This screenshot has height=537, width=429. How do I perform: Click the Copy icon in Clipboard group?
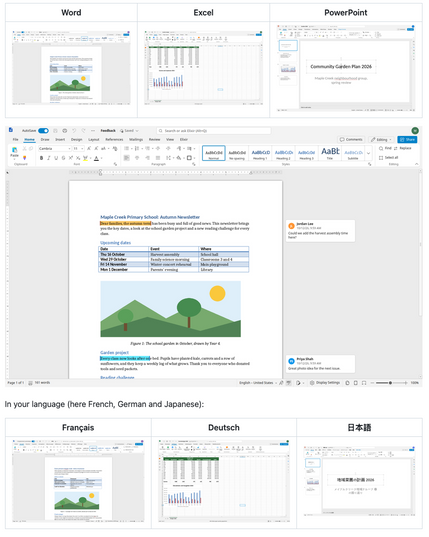point(31,149)
